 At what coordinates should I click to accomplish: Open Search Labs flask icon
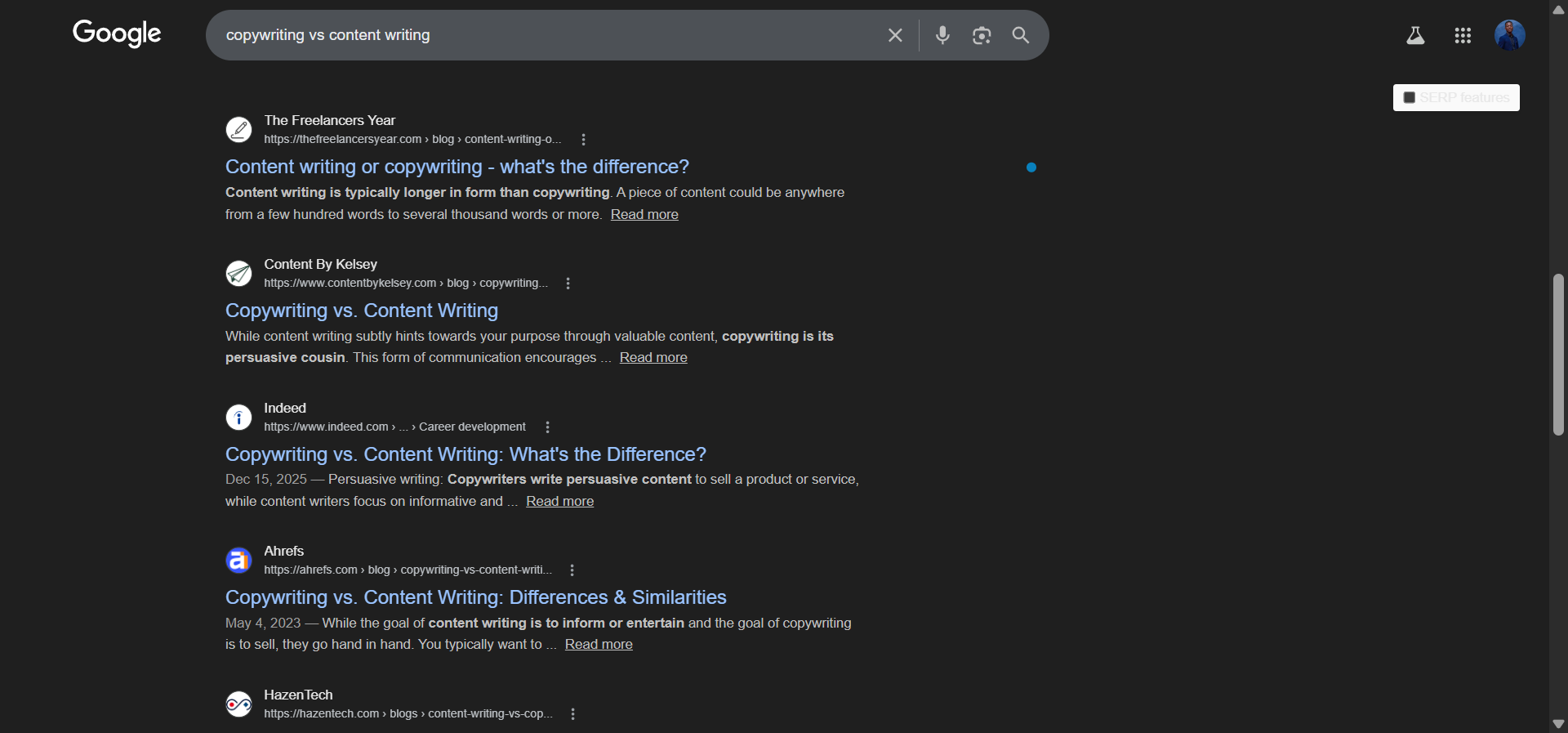[1415, 35]
